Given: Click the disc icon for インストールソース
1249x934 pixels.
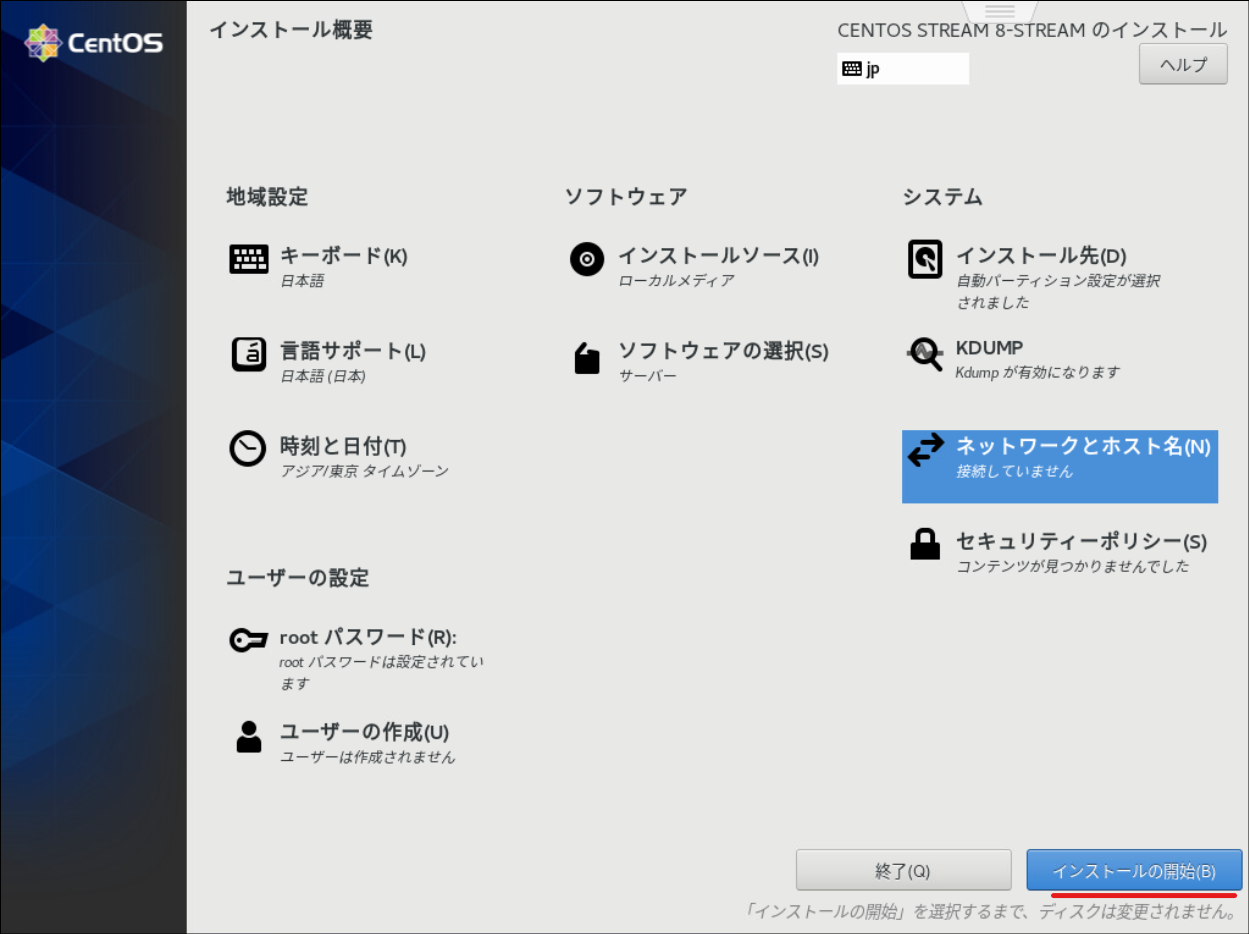Looking at the screenshot, I should coord(587,259).
